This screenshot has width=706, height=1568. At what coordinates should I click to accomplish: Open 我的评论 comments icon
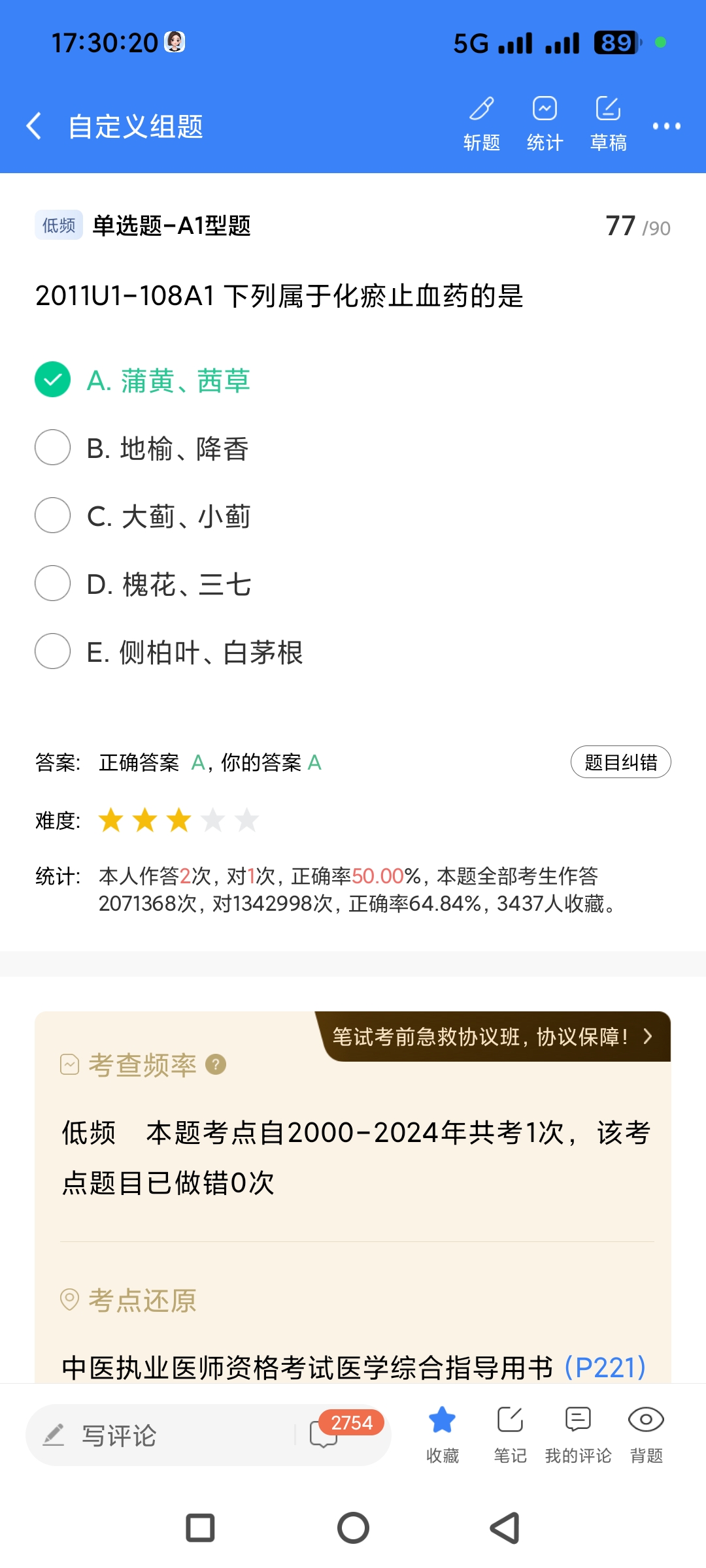click(578, 1433)
